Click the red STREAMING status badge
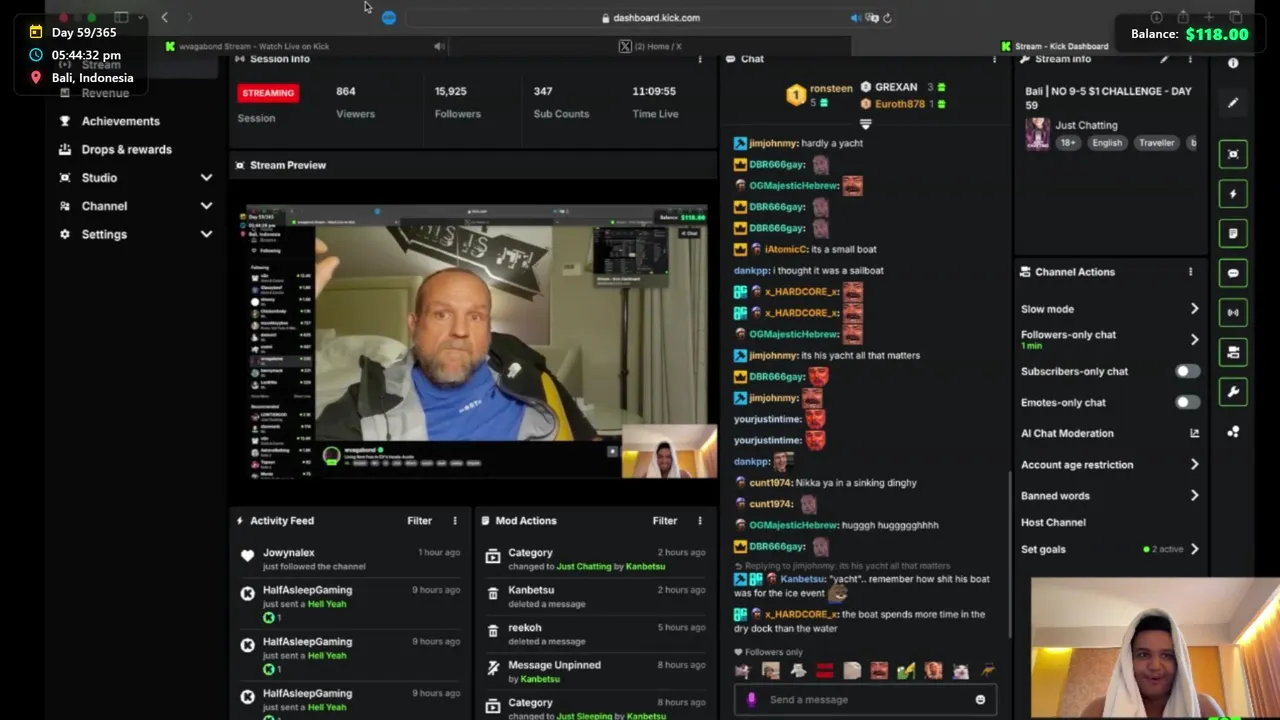Image resolution: width=1280 pixels, height=720 pixels. click(268, 93)
